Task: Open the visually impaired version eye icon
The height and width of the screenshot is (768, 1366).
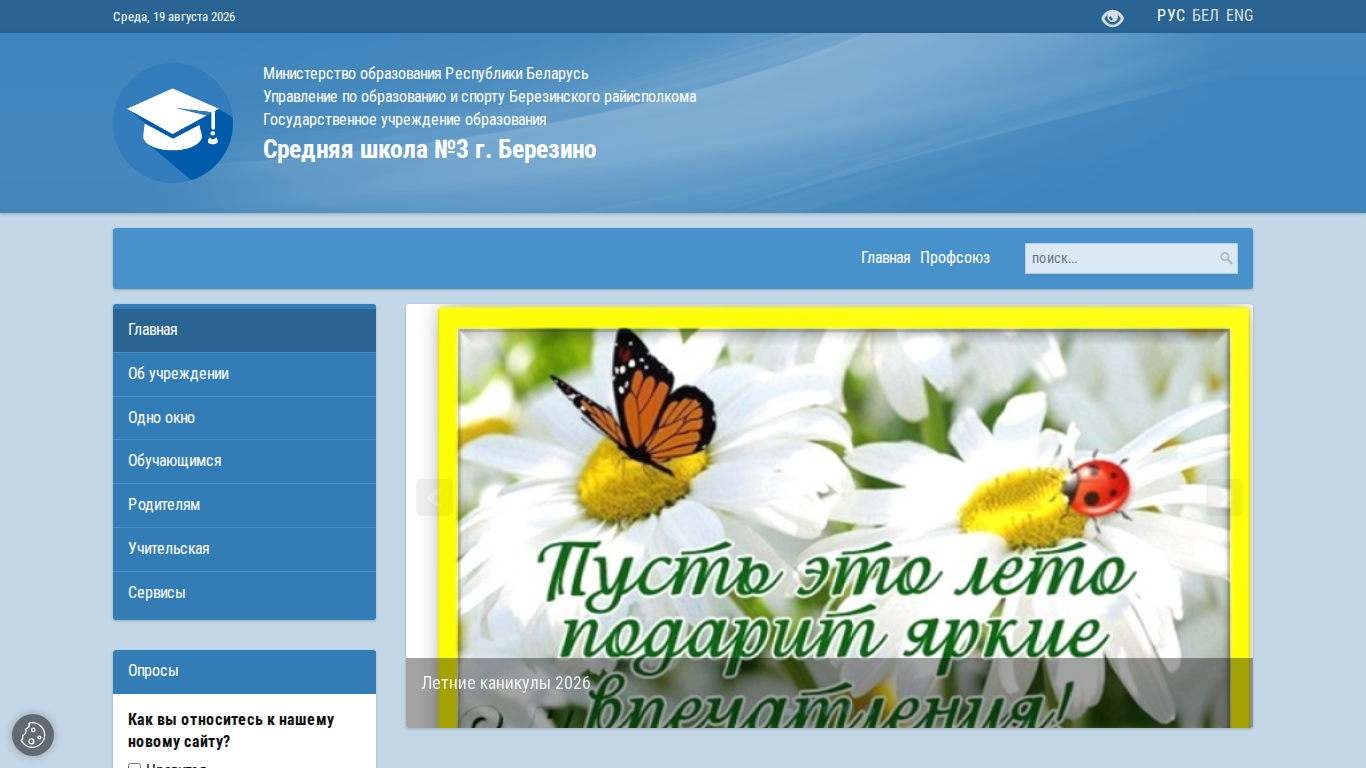Action: pos(1112,18)
